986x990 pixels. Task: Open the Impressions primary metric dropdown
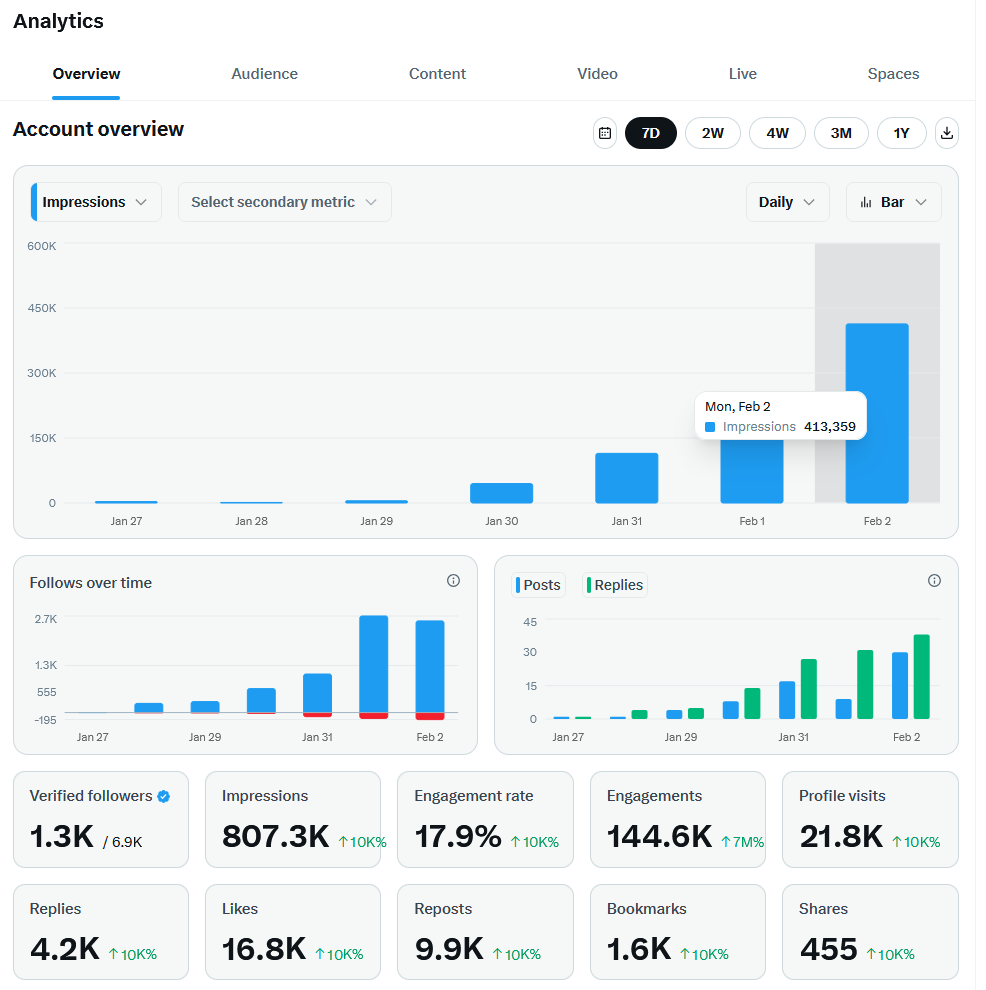point(97,204)
